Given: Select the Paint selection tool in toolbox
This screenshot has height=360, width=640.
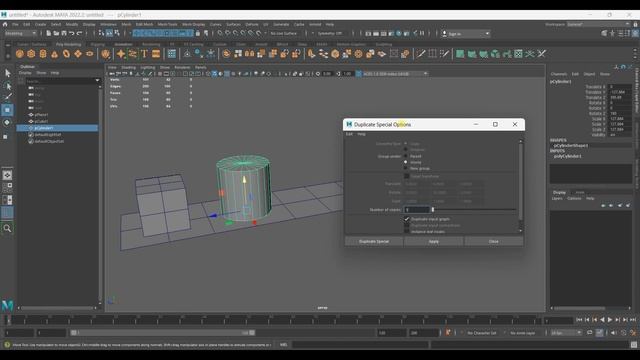Looking at the screenshot, I should [x=7, y=97].
